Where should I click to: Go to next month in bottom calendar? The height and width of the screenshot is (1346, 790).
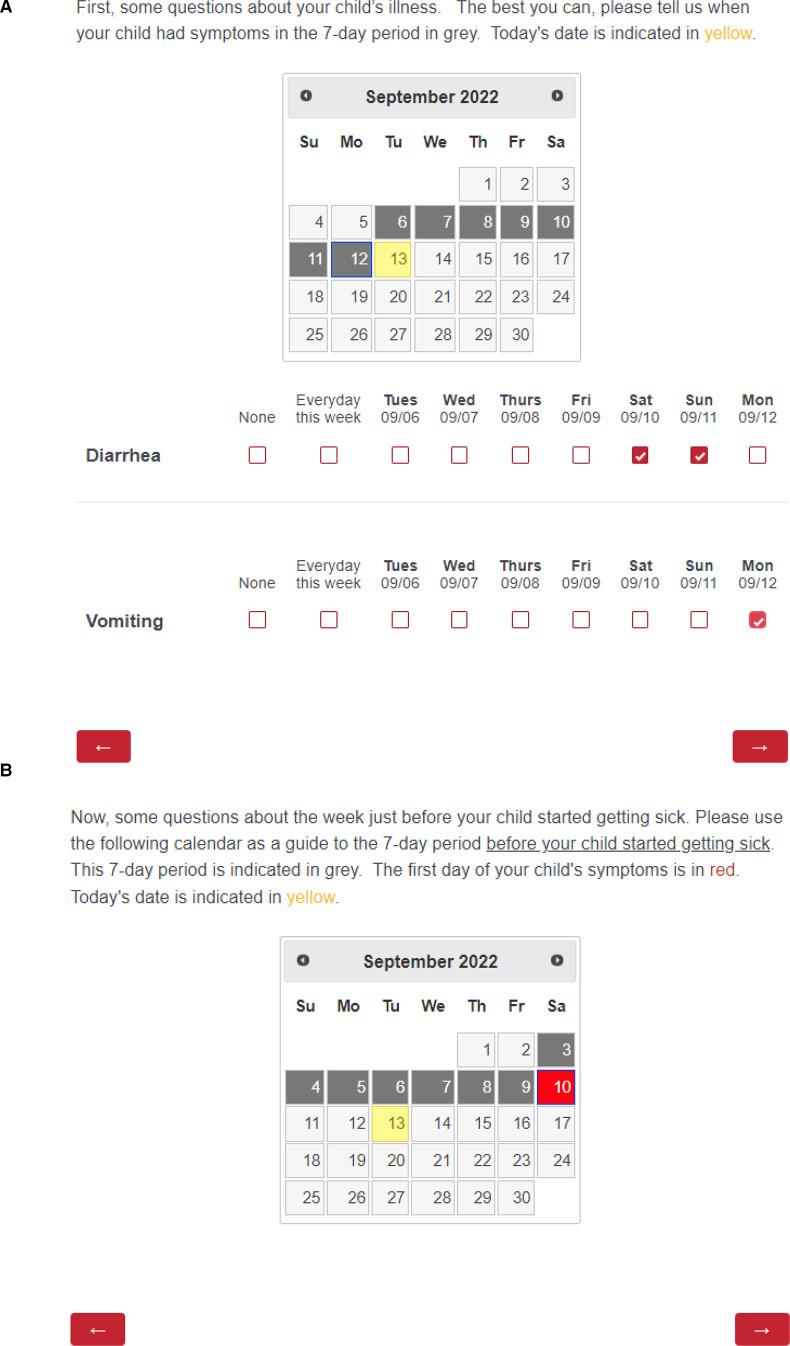[x=557, y=960]
